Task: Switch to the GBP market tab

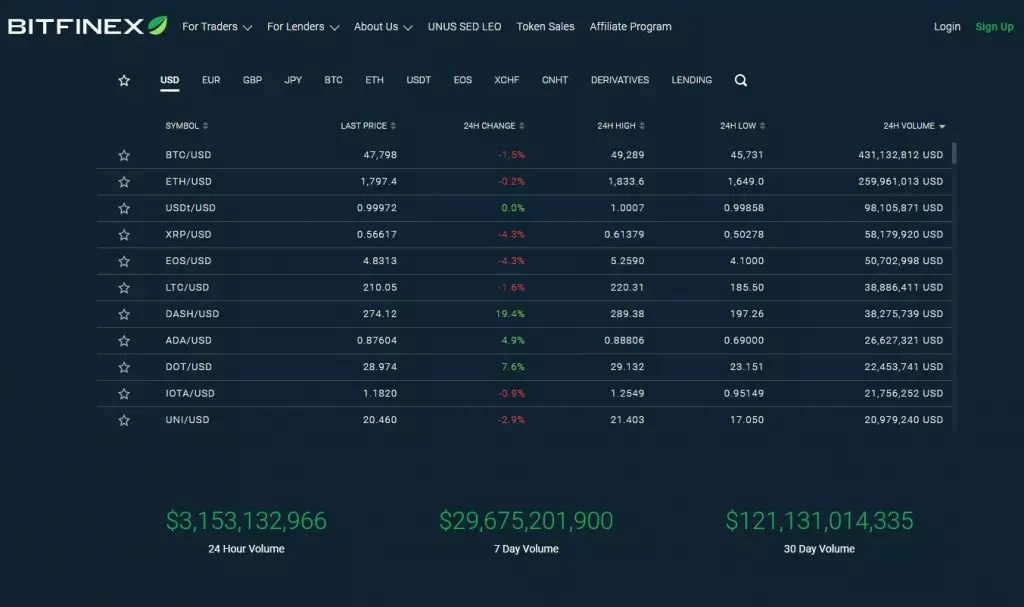Action: [252, 80]
